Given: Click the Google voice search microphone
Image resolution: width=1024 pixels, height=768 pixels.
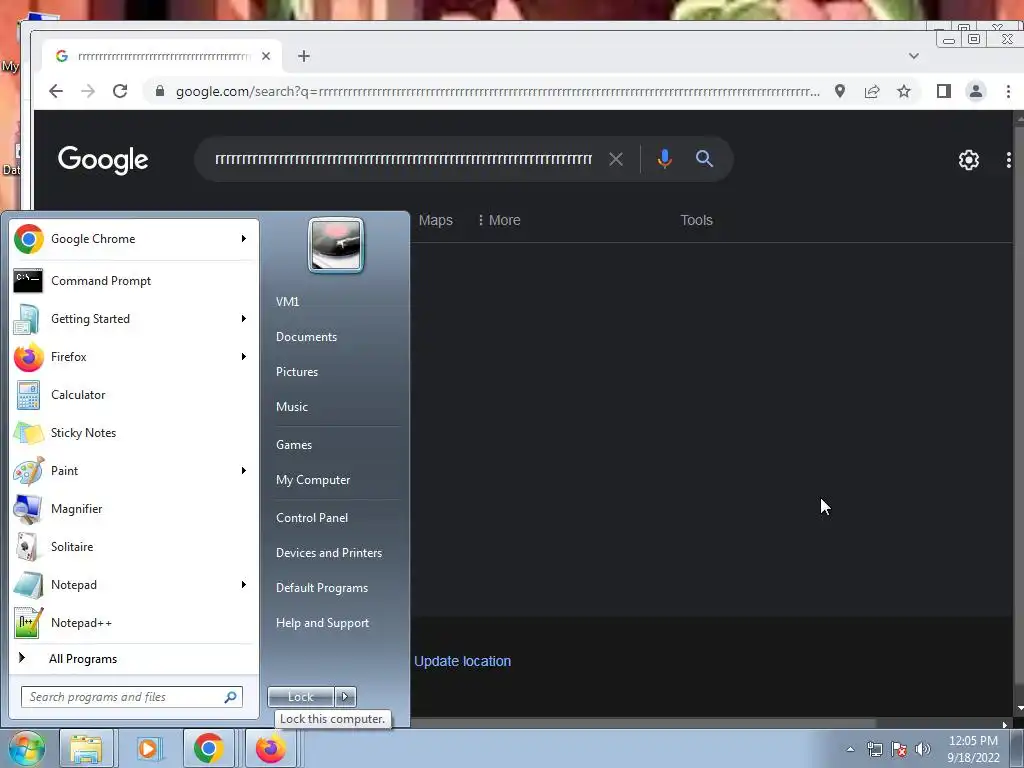Looking at the screenshot, I should click(665, 159).
